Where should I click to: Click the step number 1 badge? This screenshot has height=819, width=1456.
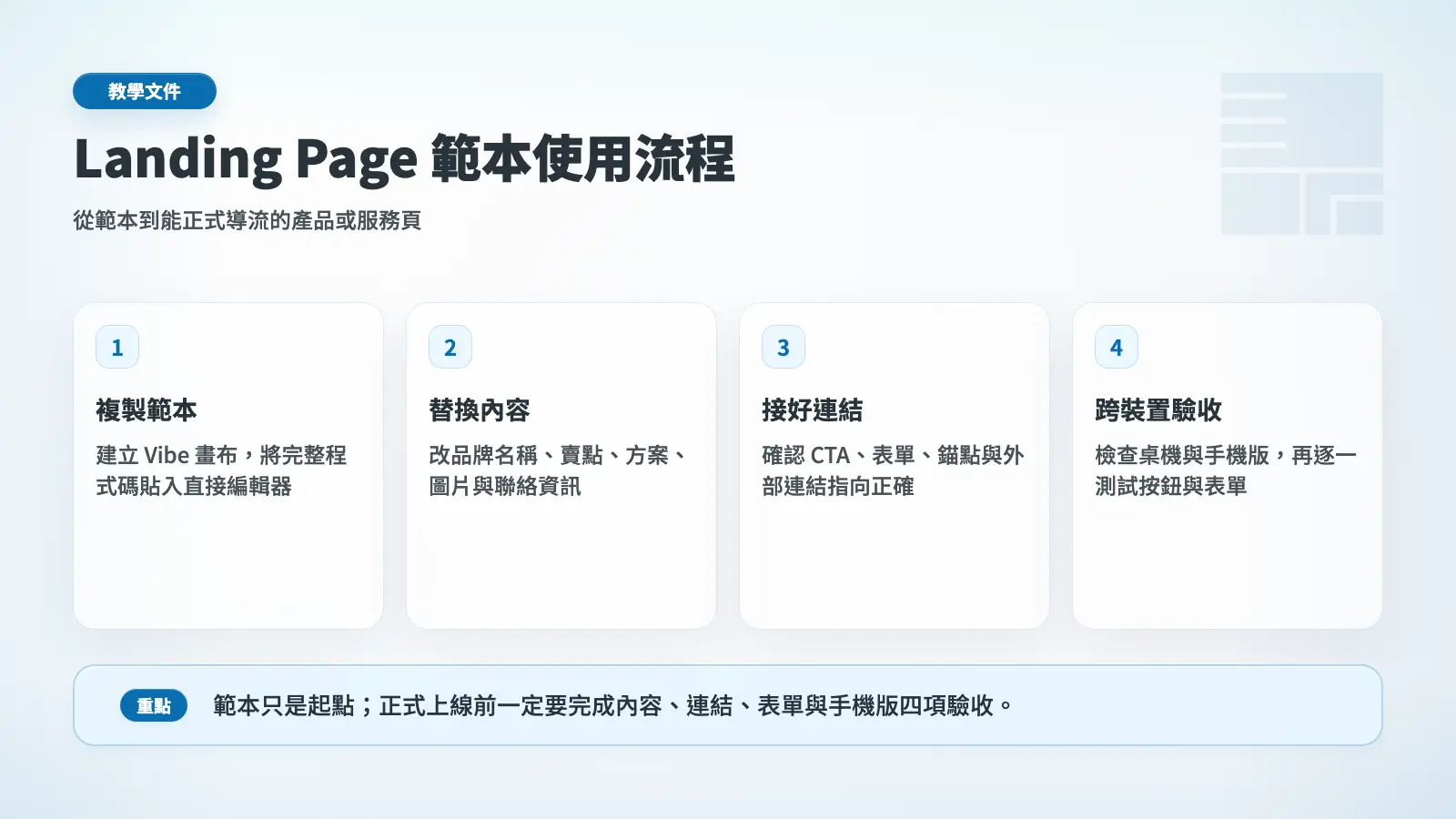click(117, 347)
